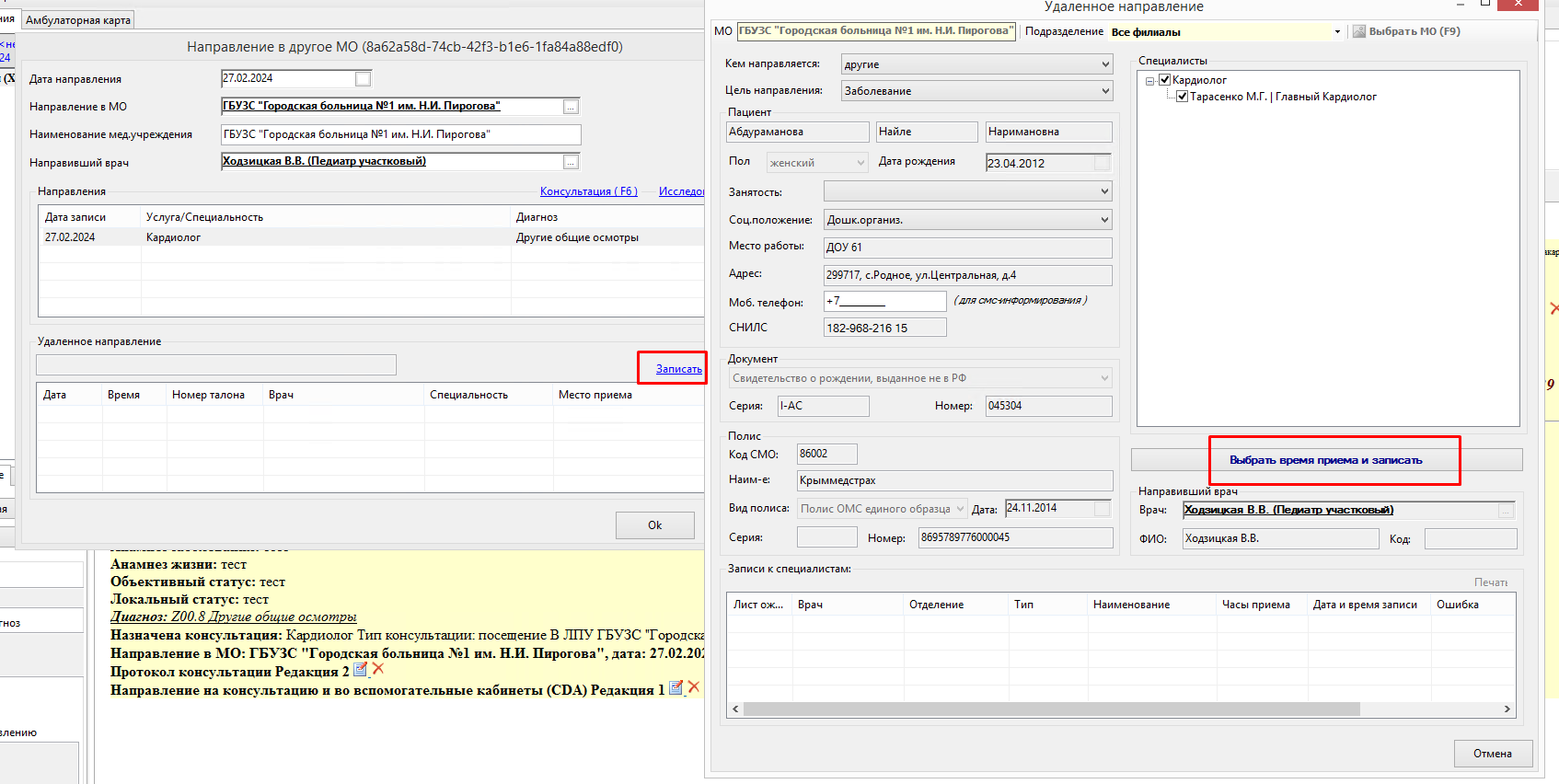Click into the 'Место работы' field with 'ДОУ 61'
Screen dimensions: 1559x784
967,248
